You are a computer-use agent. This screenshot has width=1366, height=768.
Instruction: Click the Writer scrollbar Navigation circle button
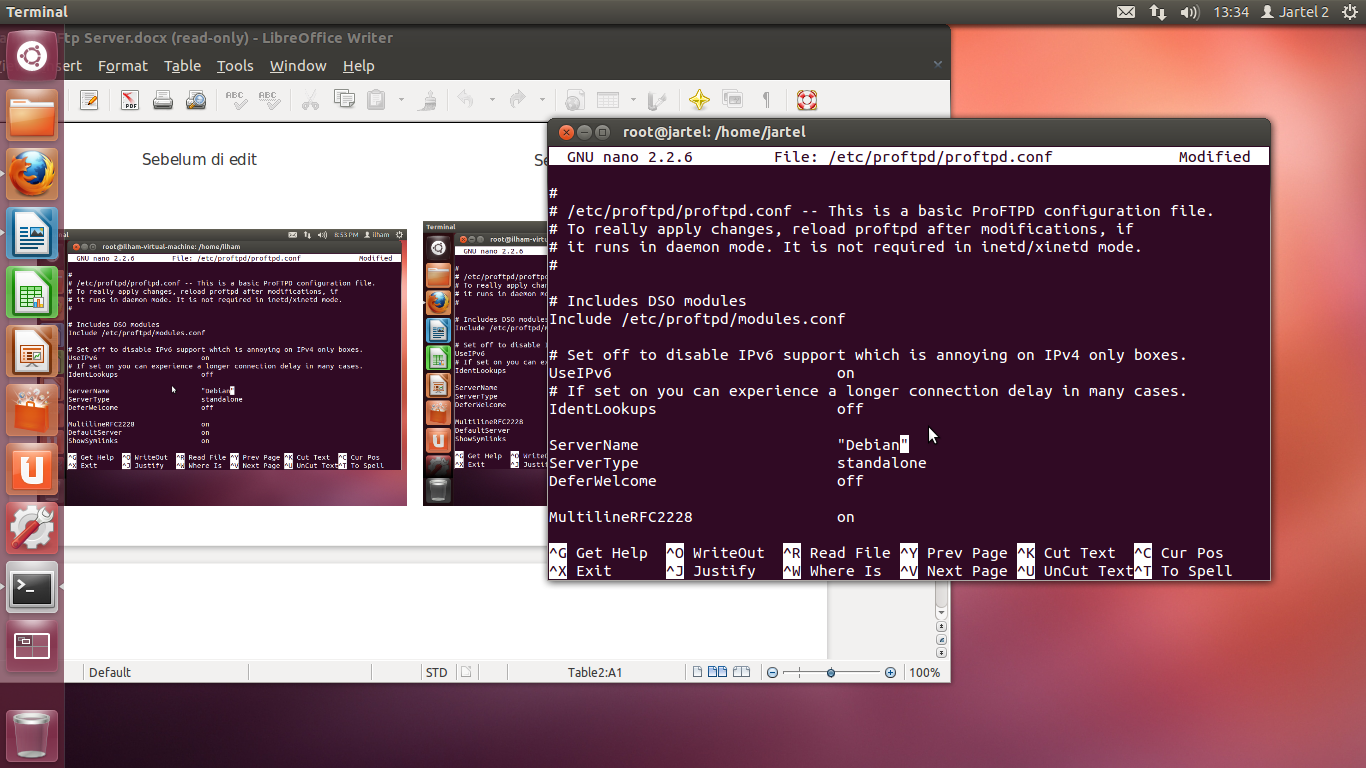(x=941, y=639)
